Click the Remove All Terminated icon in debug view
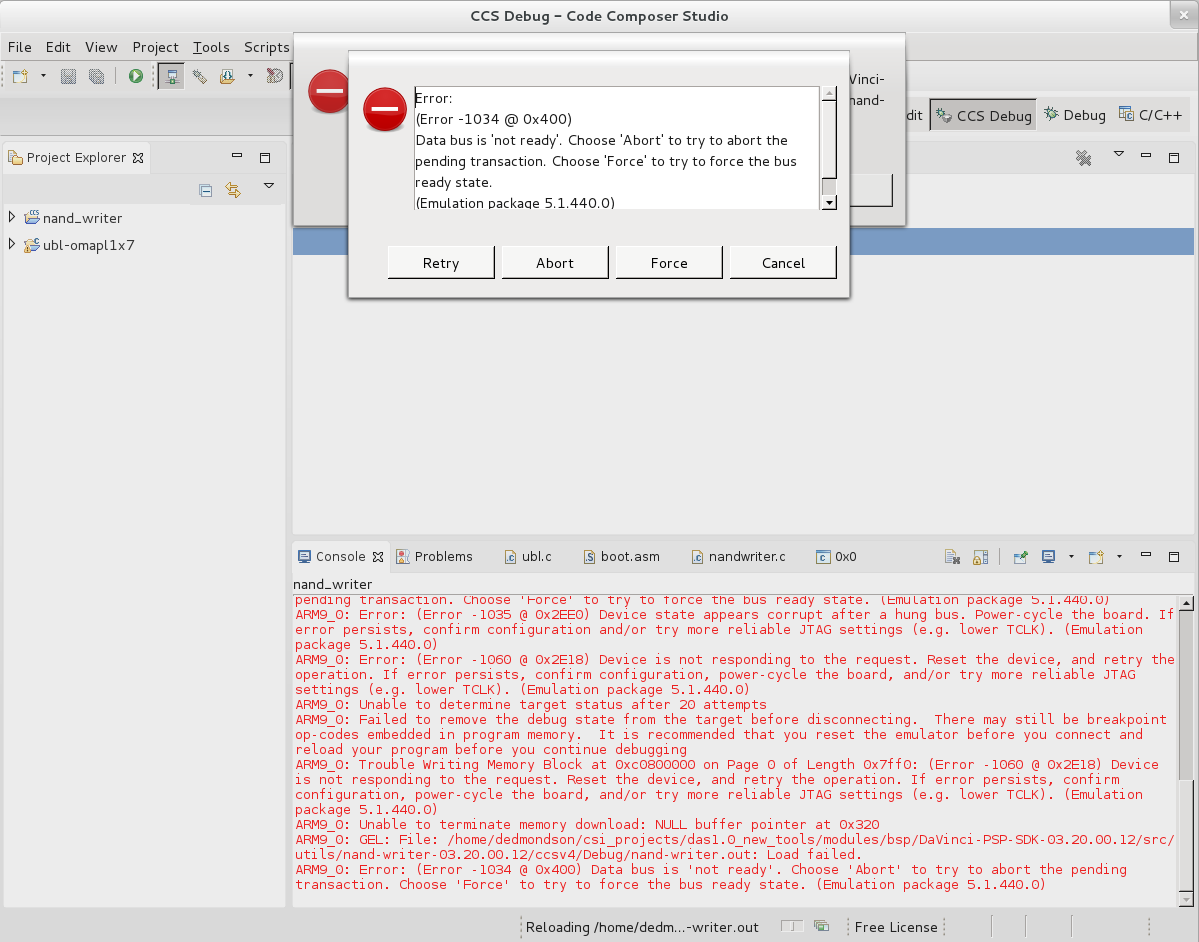Viewport: 1199px width, 942px height. (x=1084, y=158)
